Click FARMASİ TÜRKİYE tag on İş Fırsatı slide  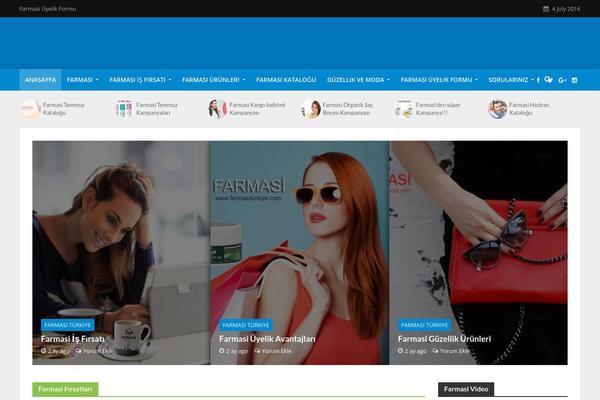67,325
